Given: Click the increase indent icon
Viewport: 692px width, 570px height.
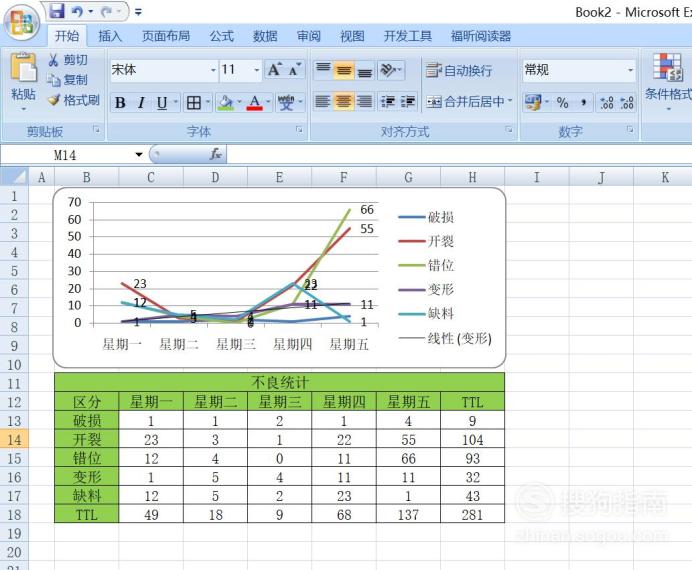Looking at the screenshot, I should coord(408,101).
